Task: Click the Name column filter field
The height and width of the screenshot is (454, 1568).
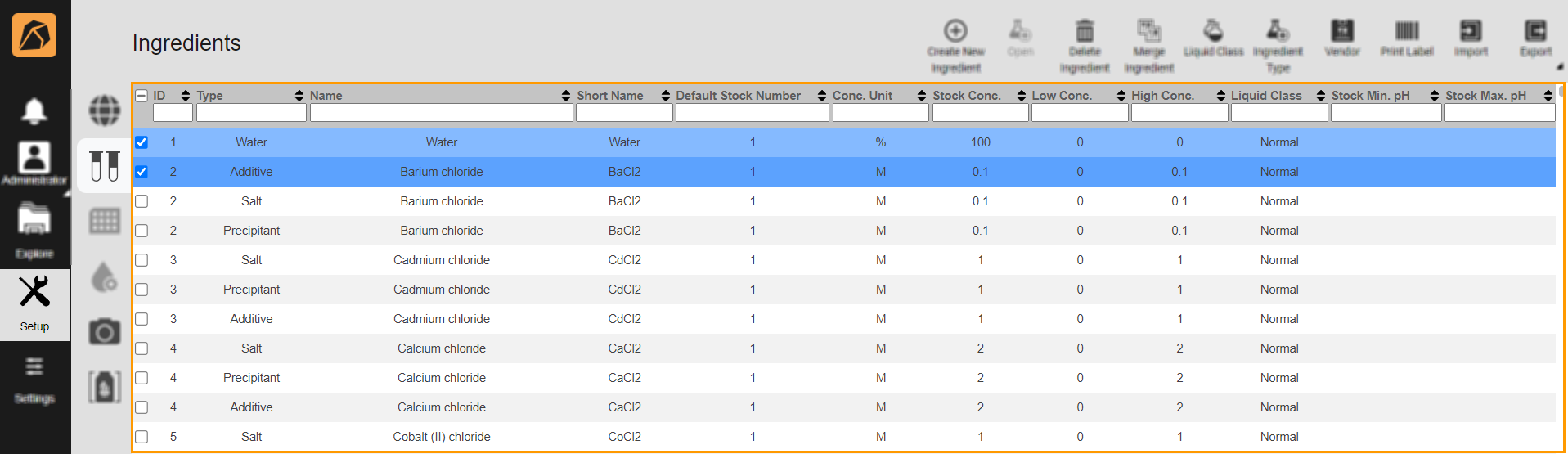Action: 441,113
